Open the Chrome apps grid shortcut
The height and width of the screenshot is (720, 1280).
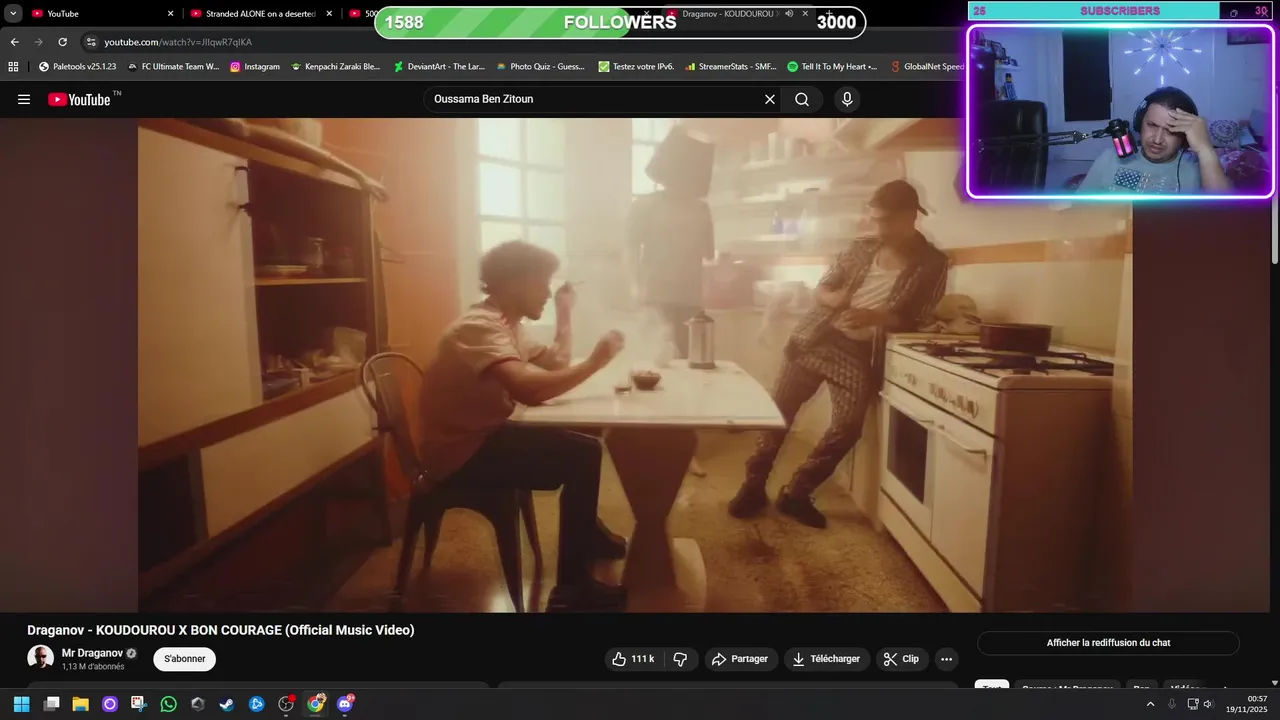(13, 67)
